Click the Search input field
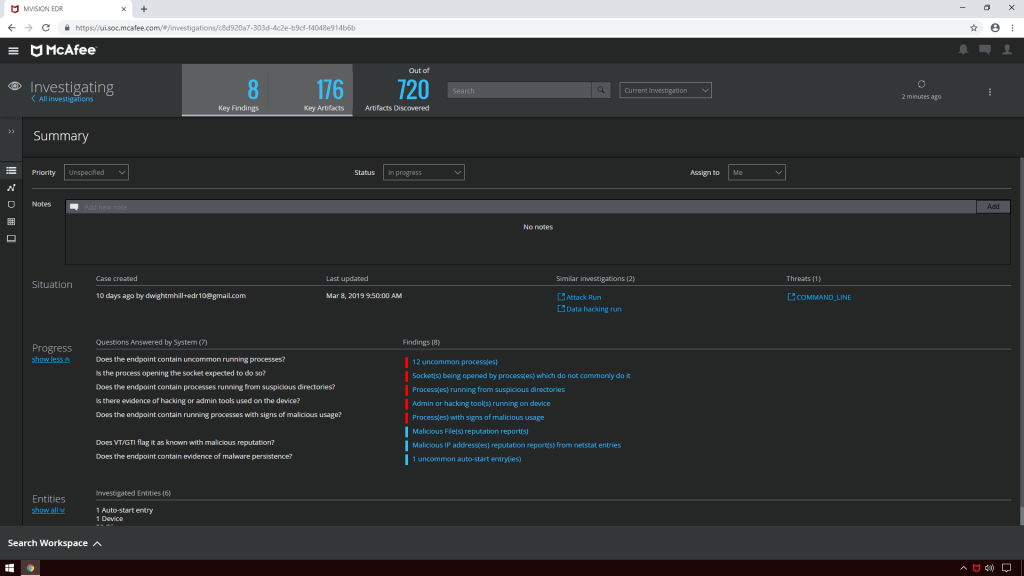Image resolution: width=1024 pixels, height=576 pixels. [519, 90]
